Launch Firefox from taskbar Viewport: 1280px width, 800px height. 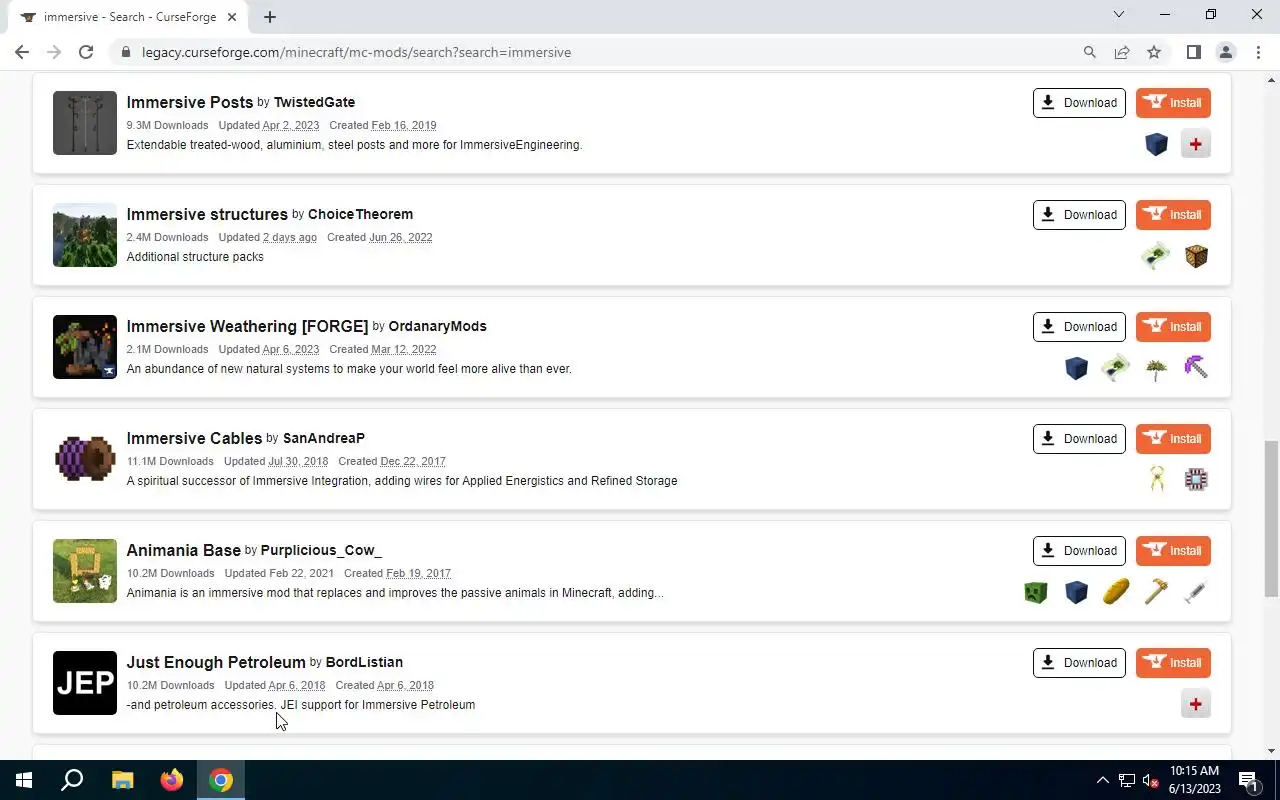tap(172, 780)
